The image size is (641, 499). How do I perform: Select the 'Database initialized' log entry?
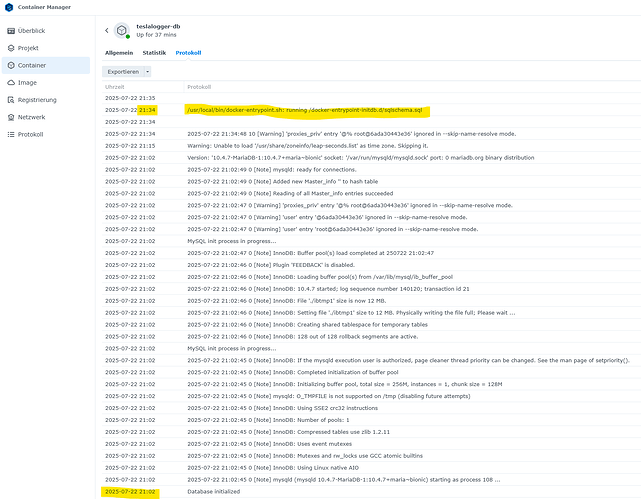pos(371,492)
